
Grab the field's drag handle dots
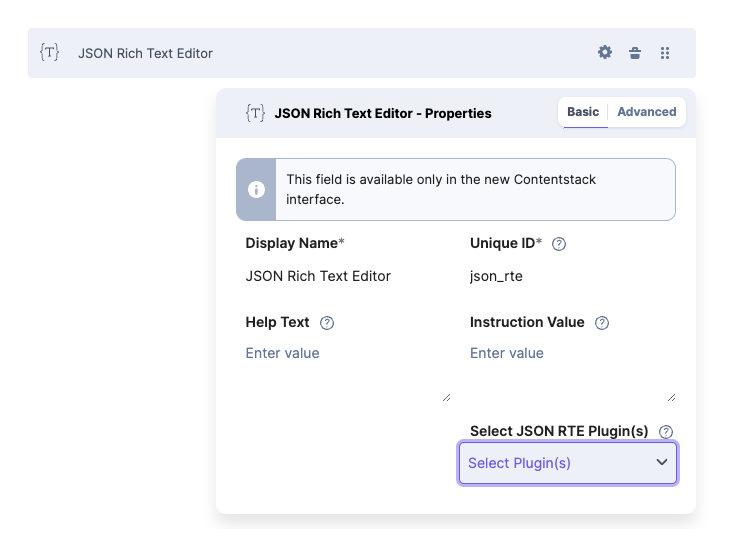coord(665,53)
